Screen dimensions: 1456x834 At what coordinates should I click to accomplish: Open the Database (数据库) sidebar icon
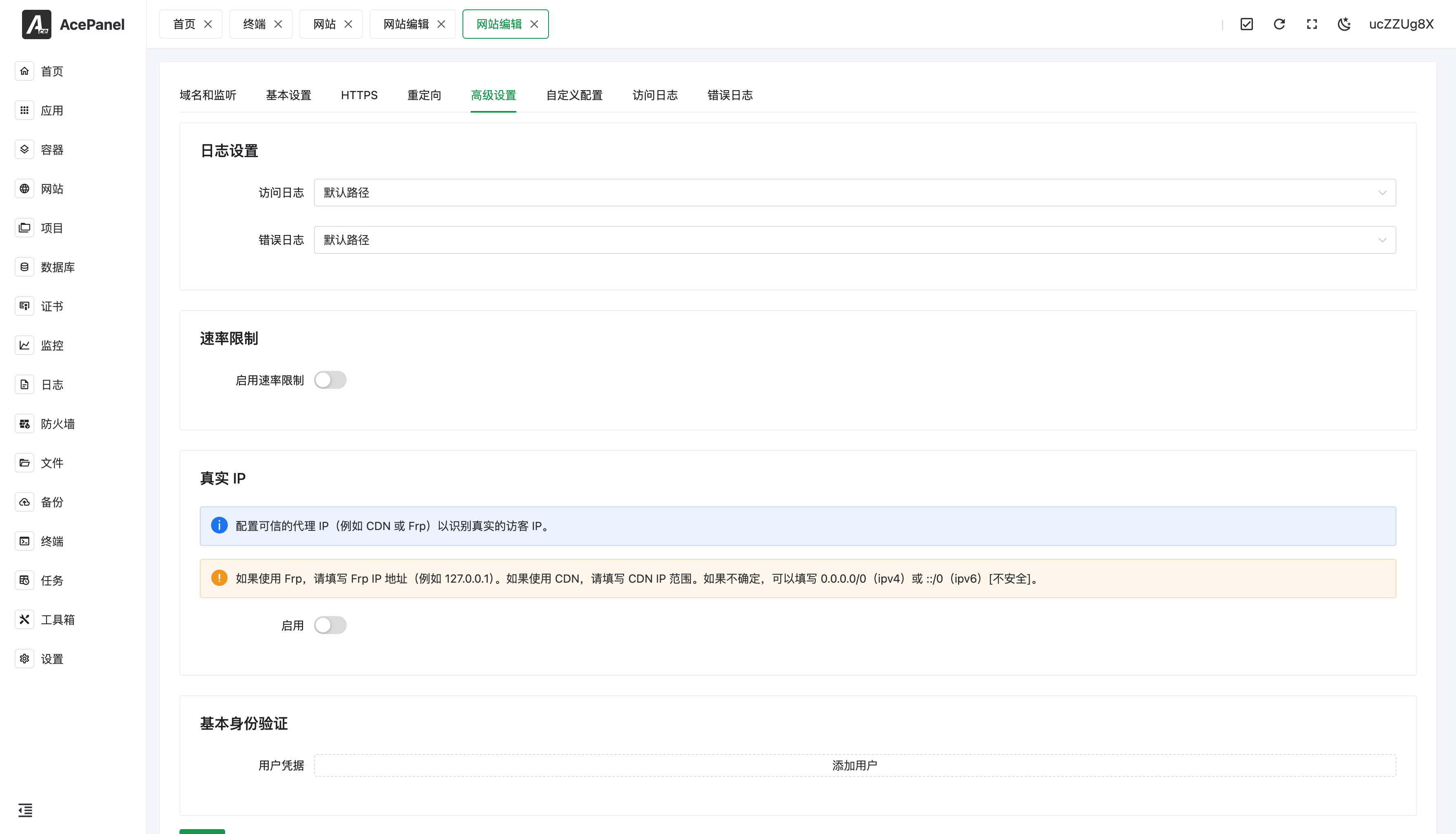[x=24, y=267]
